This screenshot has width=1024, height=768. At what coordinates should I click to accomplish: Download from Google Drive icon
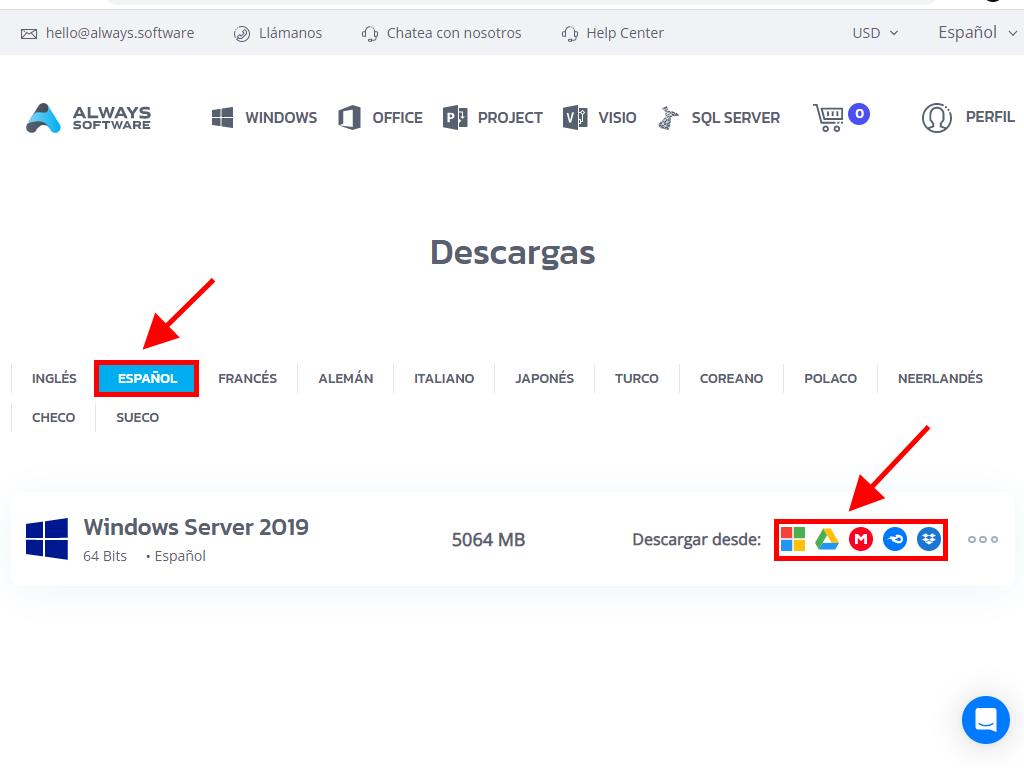(827, 539)
